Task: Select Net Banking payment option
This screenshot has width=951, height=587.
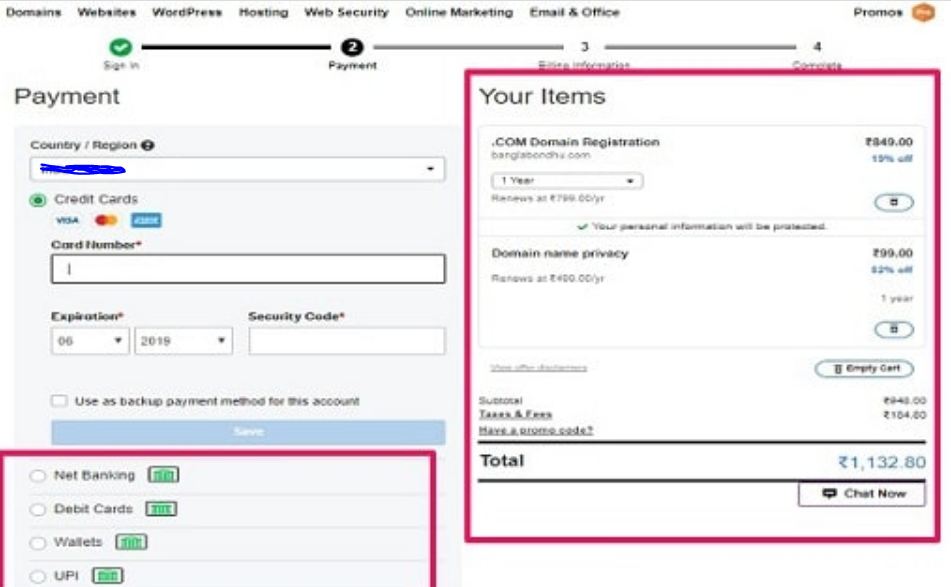Action: coord(38,476)
